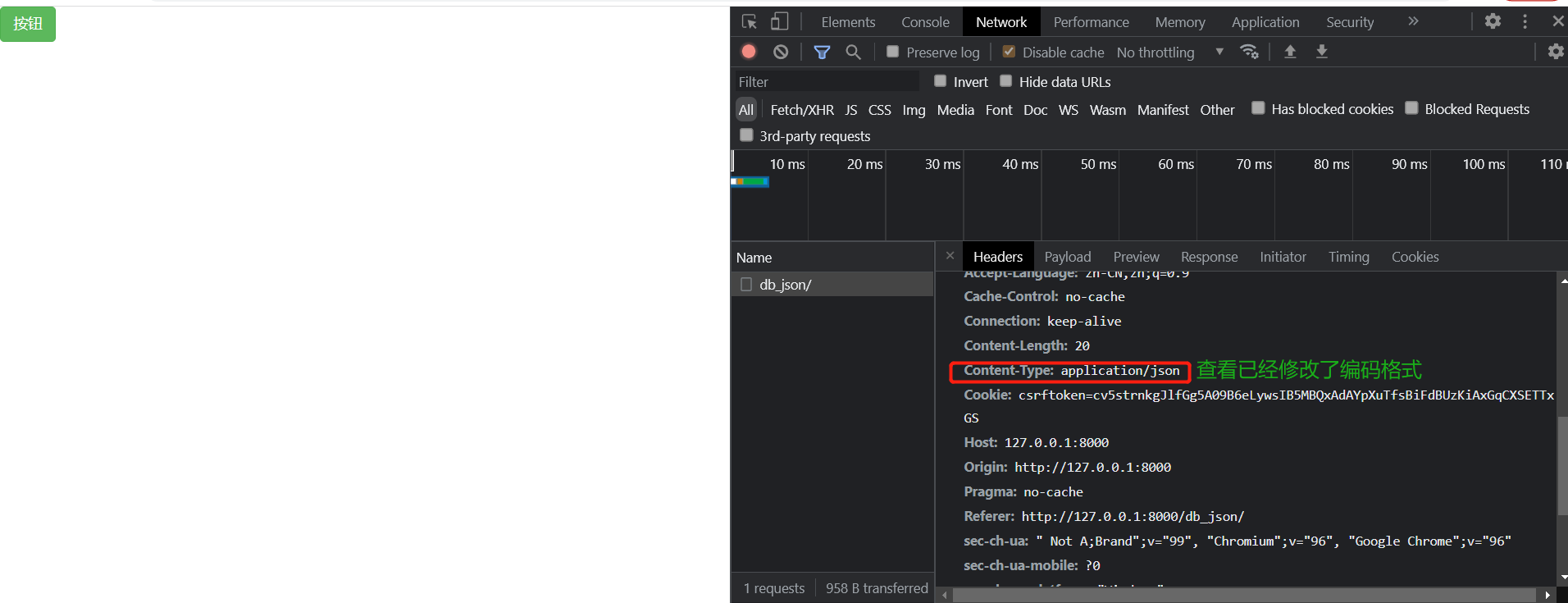Click the timeline overview request bar

(x=750, y=181)
